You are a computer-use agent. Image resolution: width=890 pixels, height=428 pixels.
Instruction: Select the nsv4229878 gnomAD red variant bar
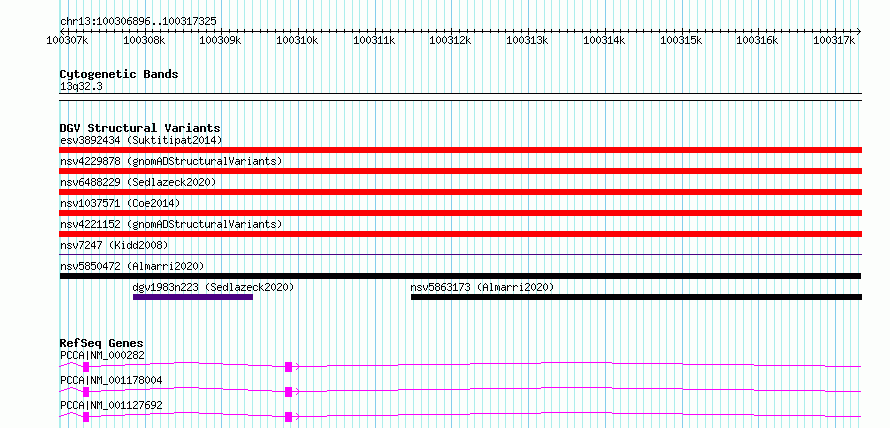click(x=461, y=171)
